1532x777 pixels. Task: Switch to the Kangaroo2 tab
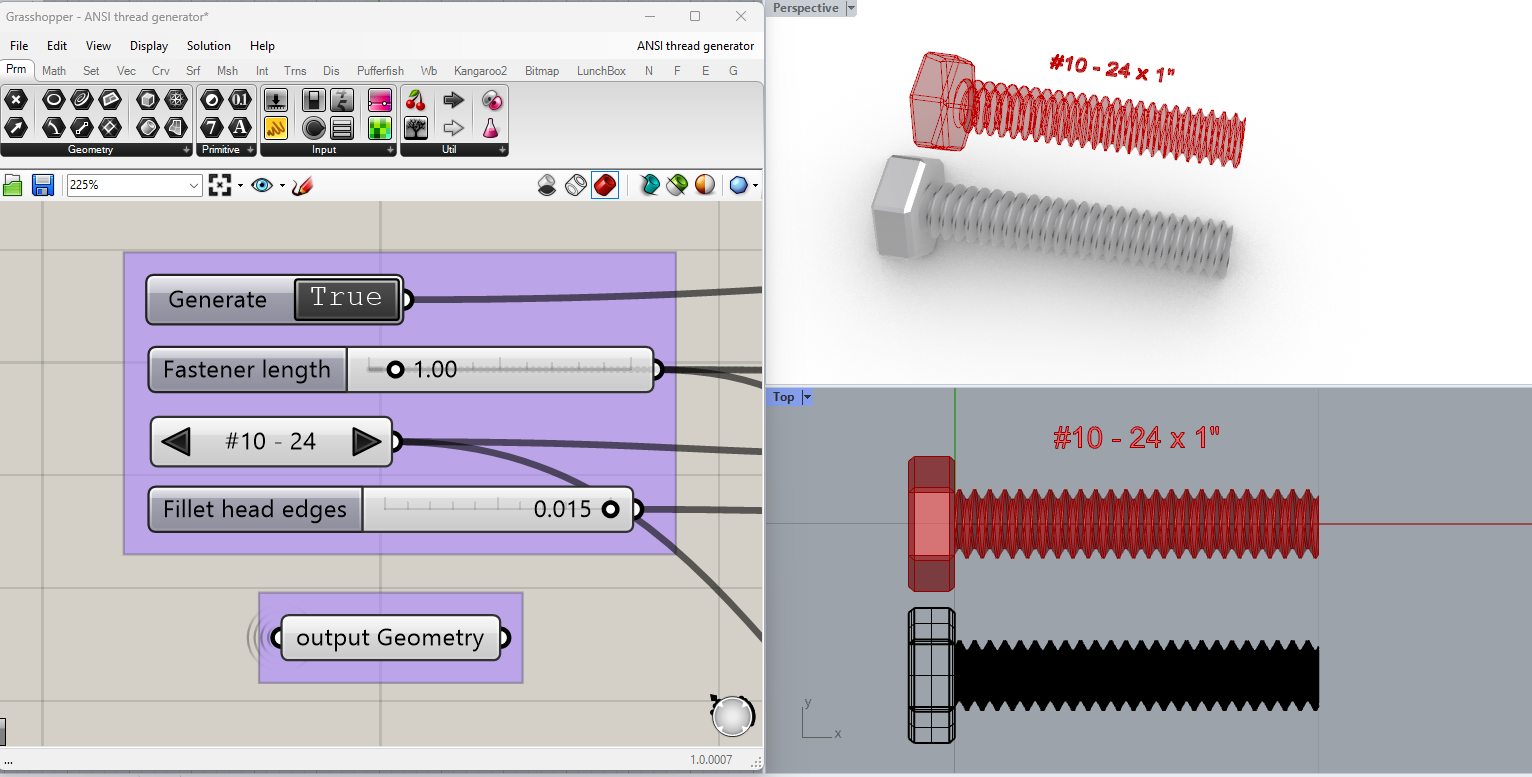480,71
